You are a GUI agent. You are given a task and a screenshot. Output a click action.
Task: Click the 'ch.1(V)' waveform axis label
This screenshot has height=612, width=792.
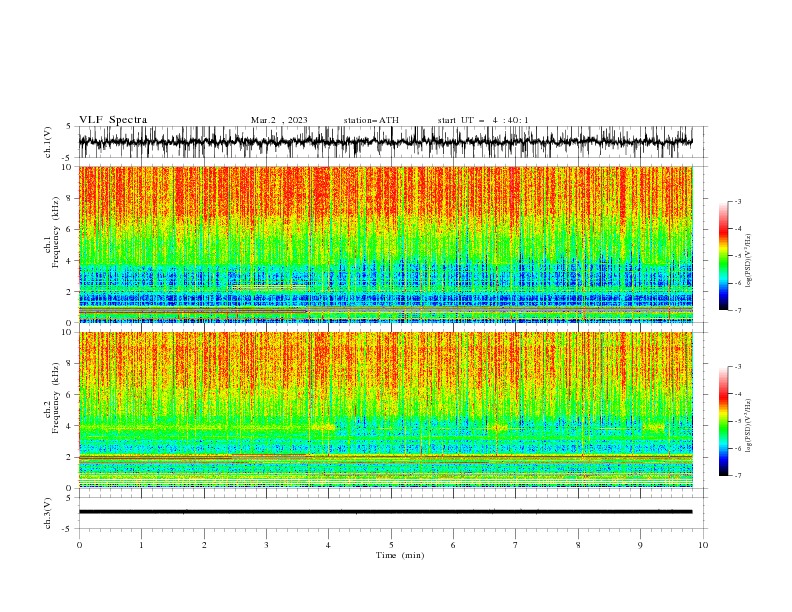48,142
